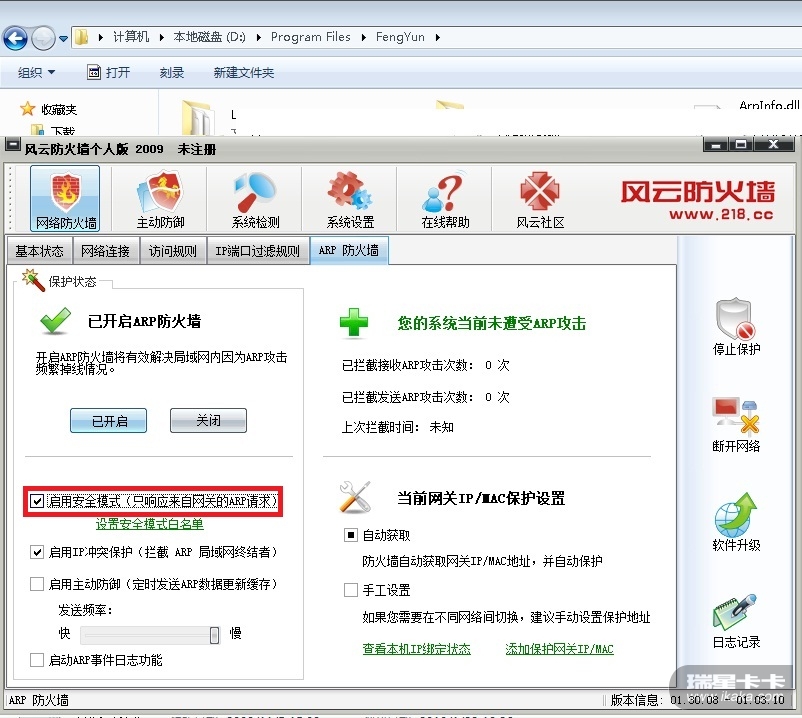Click the send frequency slider track
Image resolution: width=802 pixels, height=718 pixels.
(x=150, y=635)
